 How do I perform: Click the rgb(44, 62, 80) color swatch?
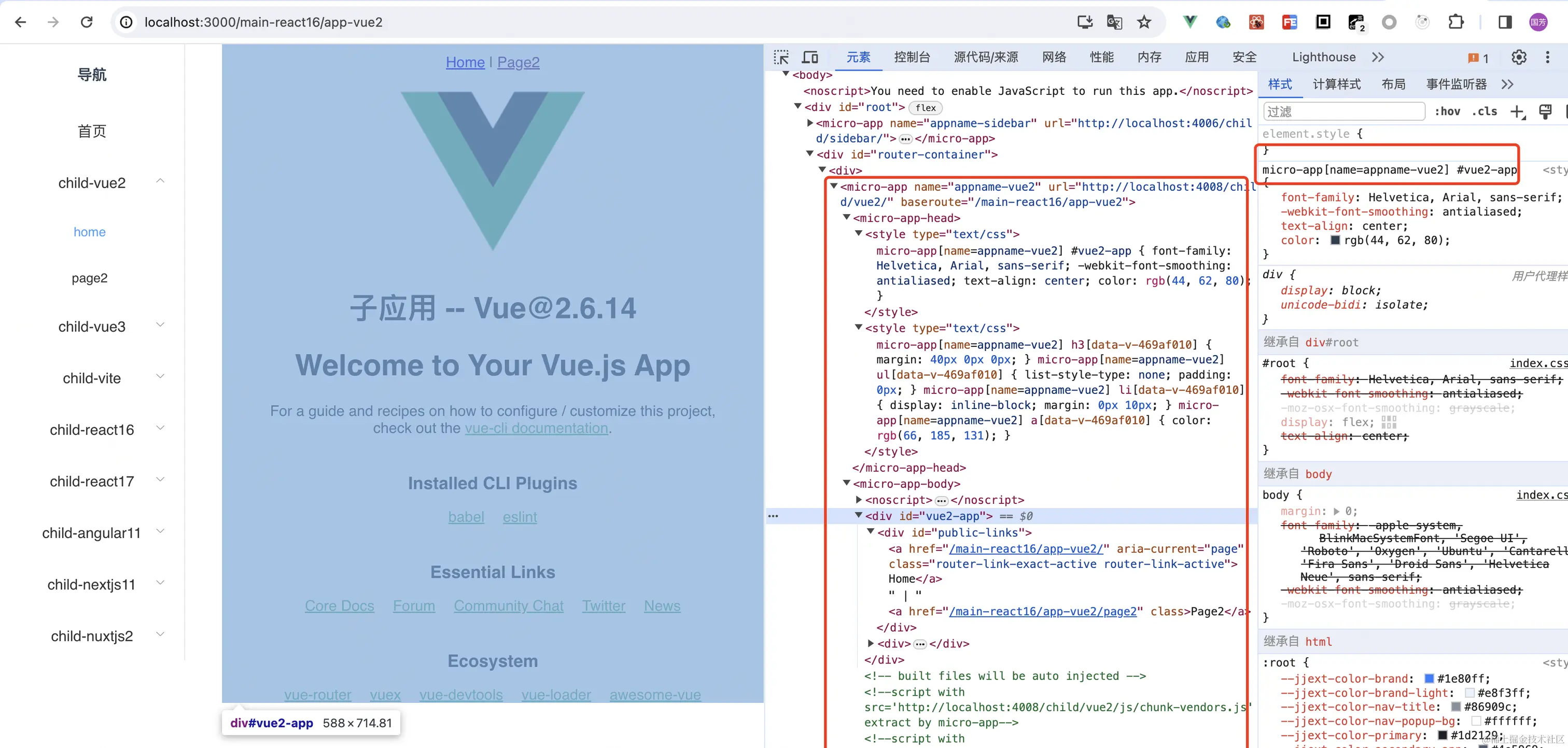point(1335,240)
